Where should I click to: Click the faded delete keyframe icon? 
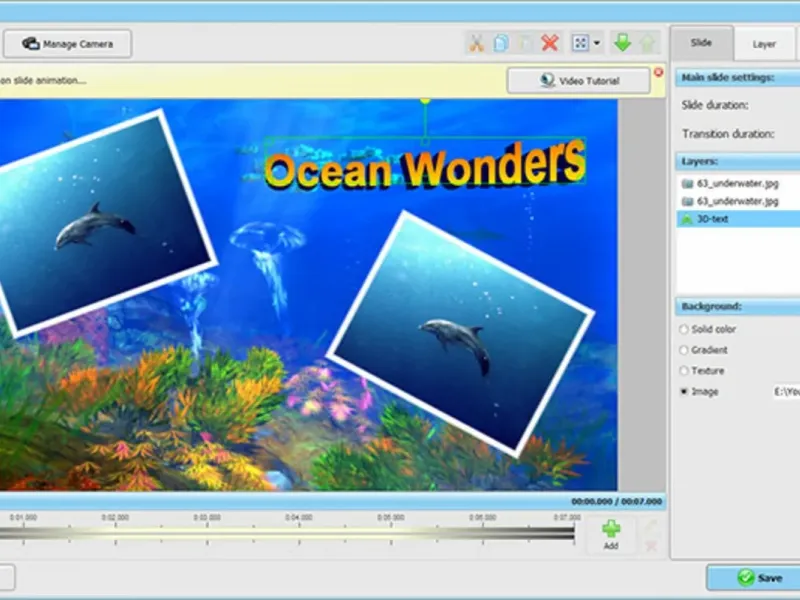(651, 546)
